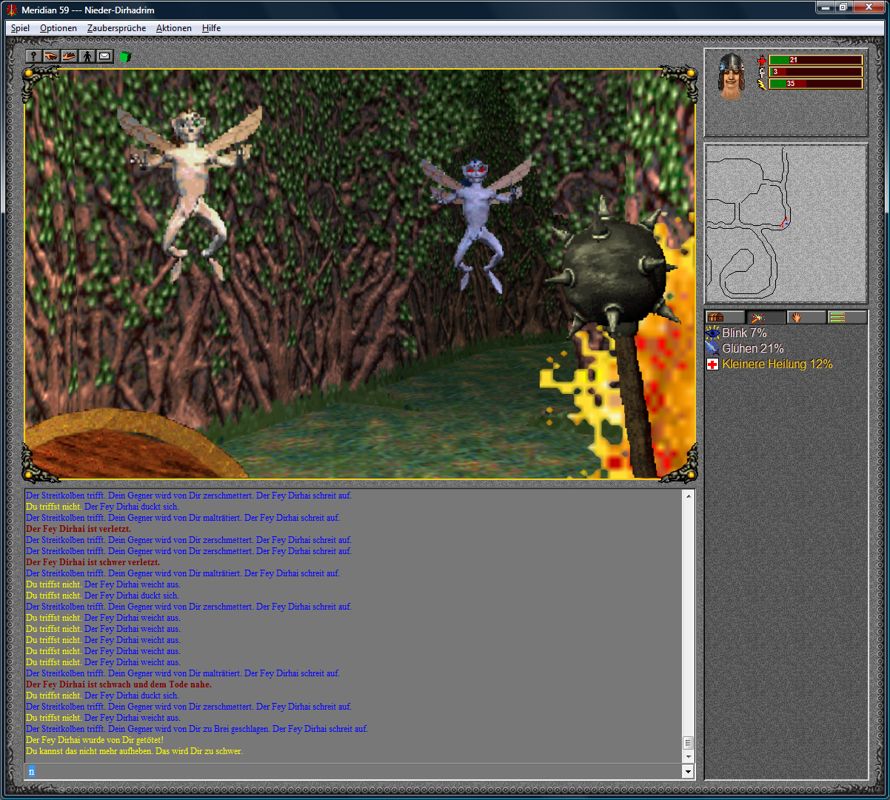Click the chat log scrollbar thumb
890x800 pixels.
point(688,743)
